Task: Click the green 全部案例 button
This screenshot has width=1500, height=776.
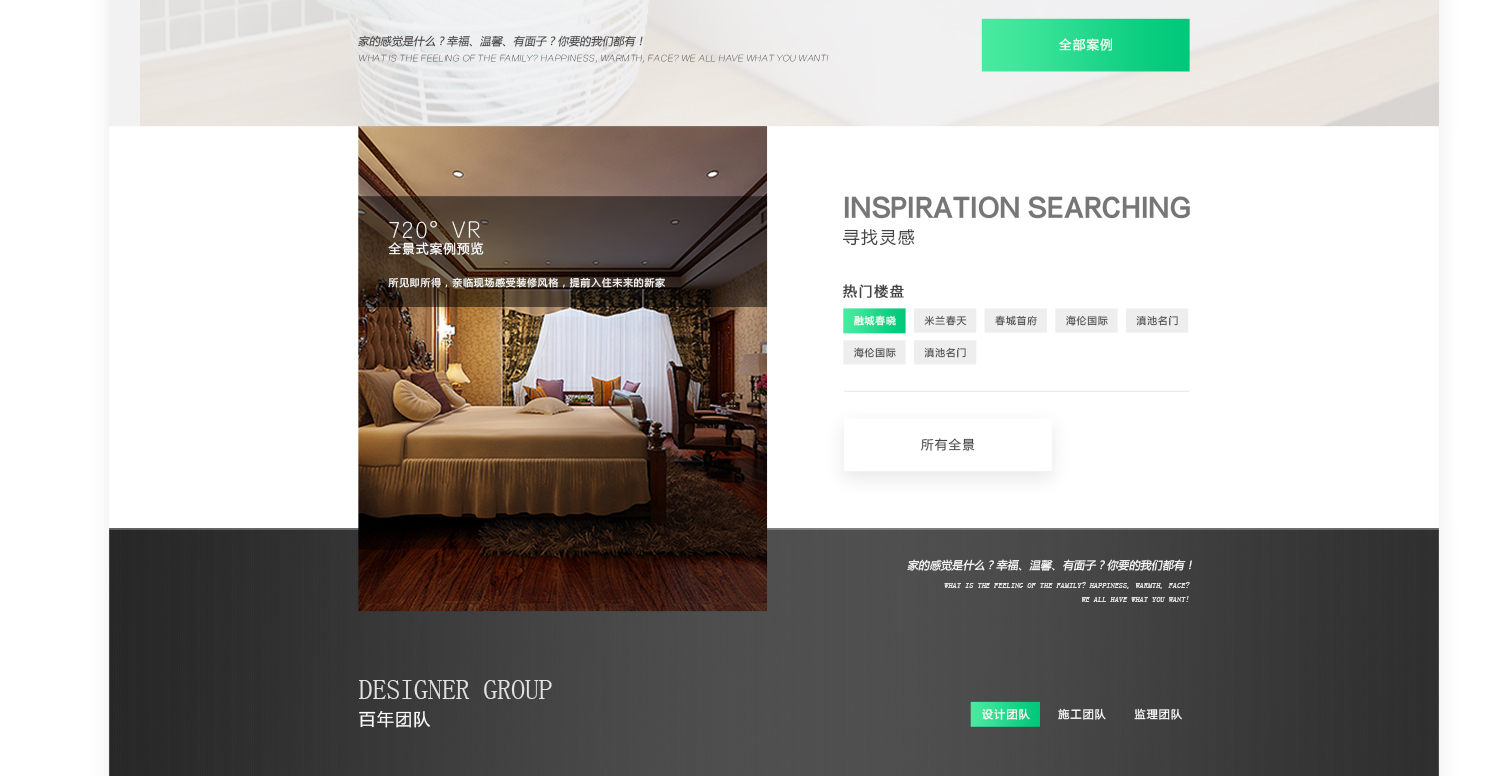Action: click(x=1085, y=45)
